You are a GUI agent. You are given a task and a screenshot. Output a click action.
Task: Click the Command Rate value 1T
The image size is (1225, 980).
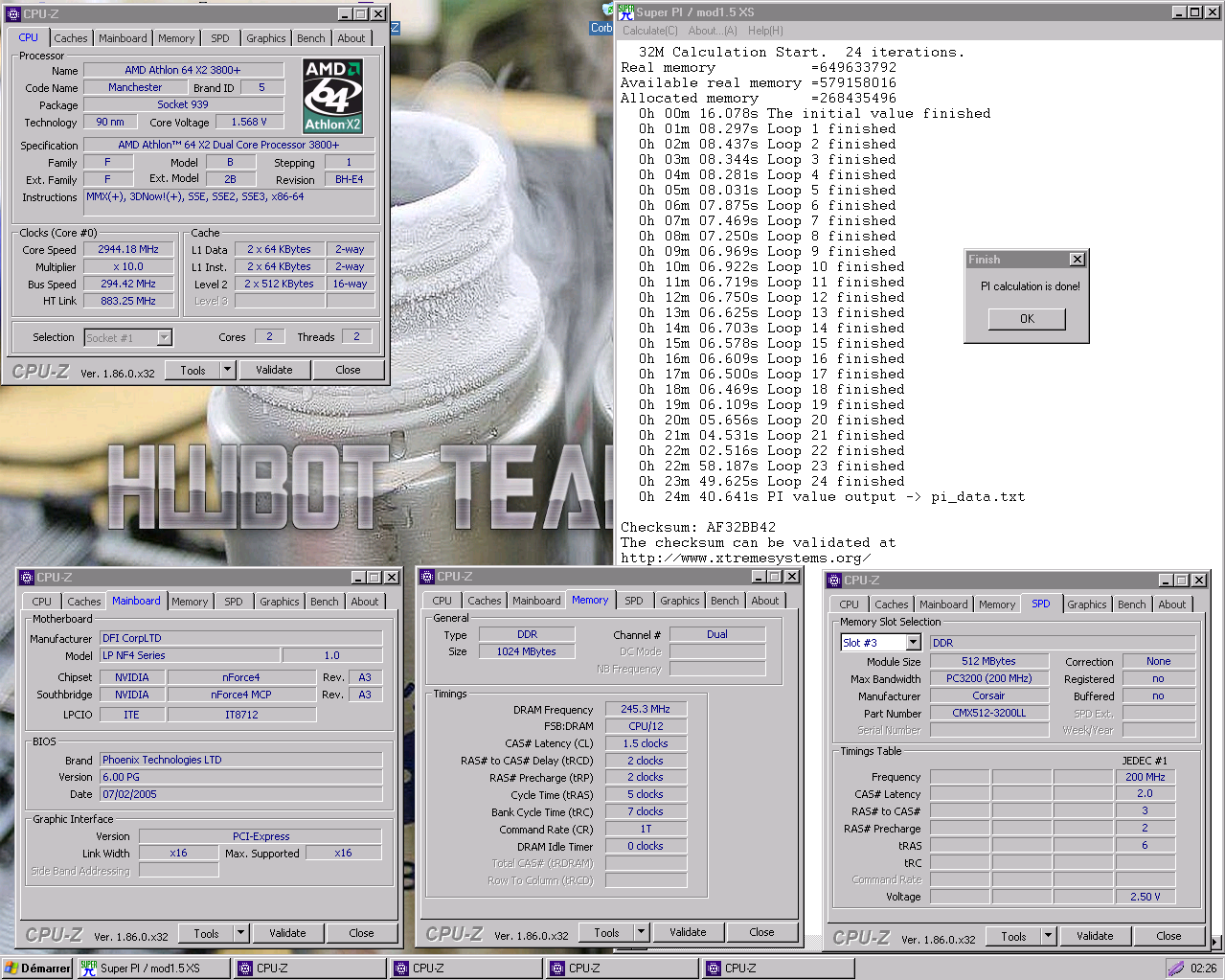[646, 830]
